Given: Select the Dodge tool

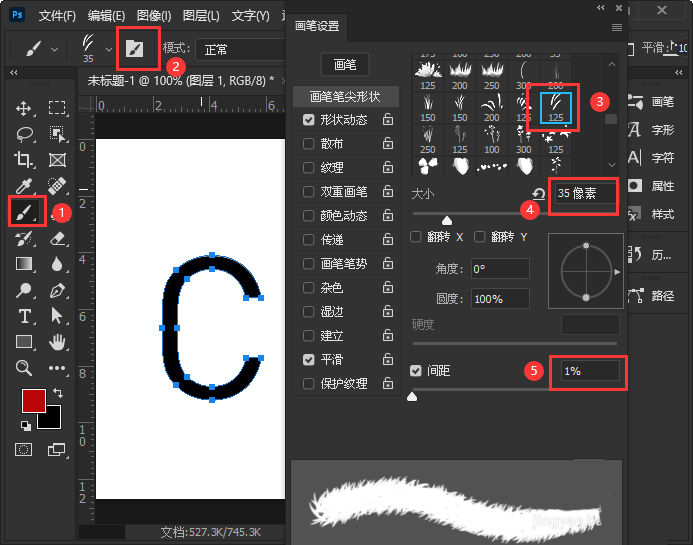Looking at the screenshot, I should pos(23,290).
